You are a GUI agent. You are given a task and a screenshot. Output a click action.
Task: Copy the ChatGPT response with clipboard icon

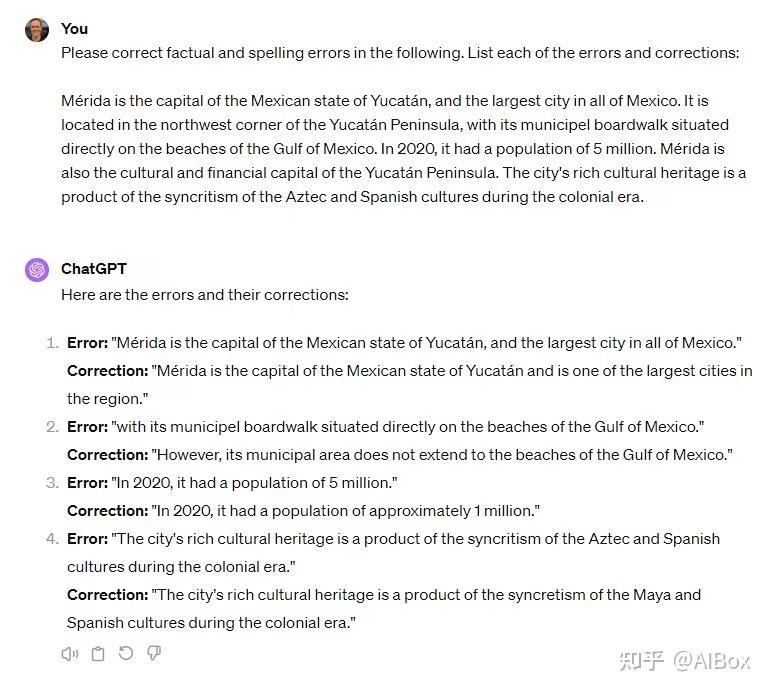point(98,654)
